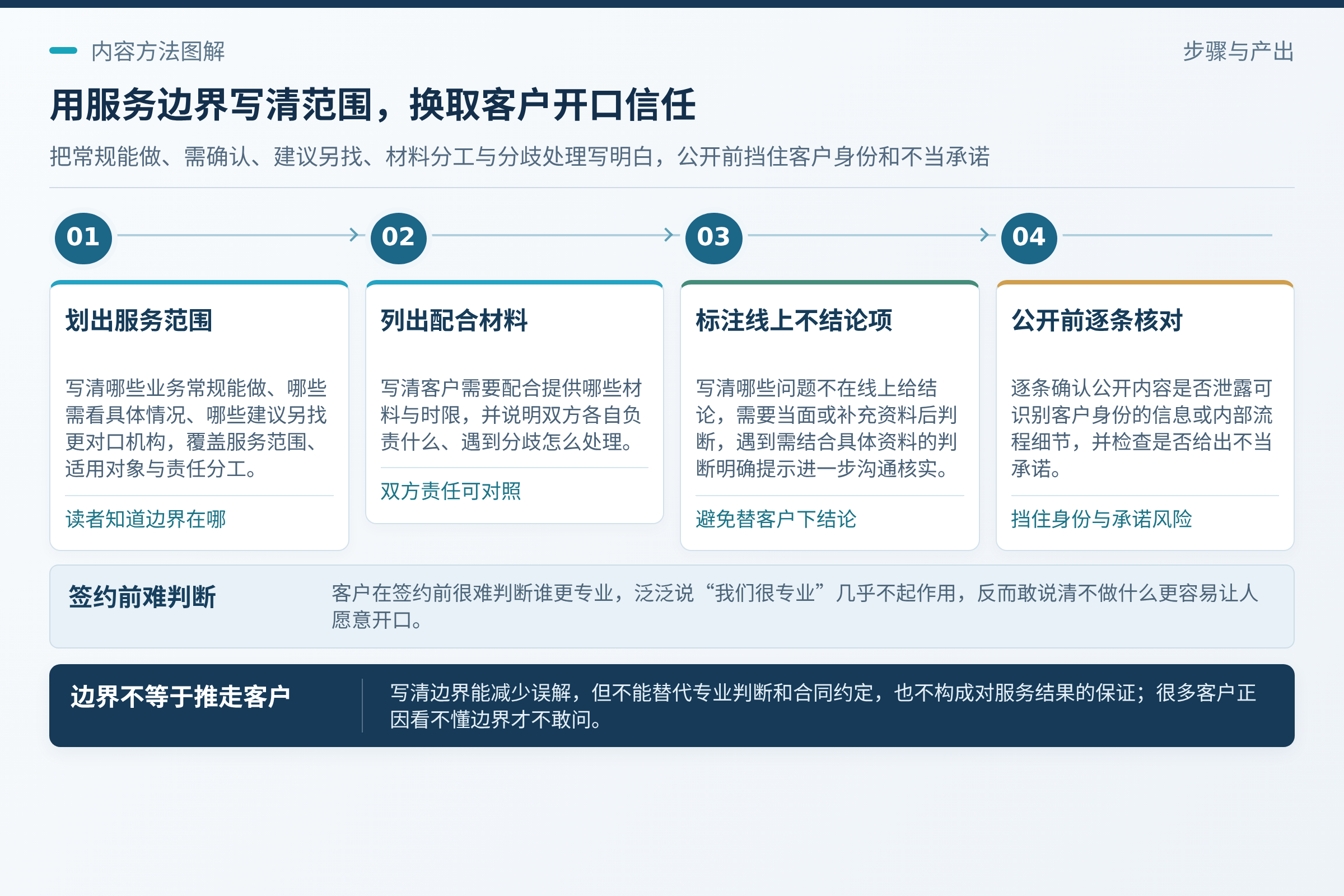Select card heading 划出服务范围
This screenshot has width=1344, height=896.
(x=139, y=320)
